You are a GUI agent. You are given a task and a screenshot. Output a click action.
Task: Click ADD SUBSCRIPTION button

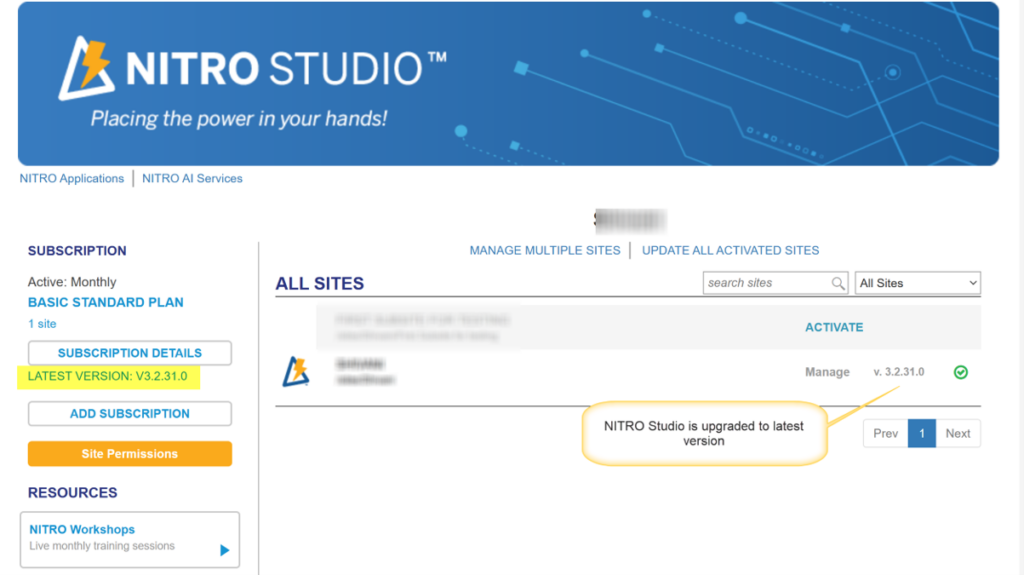click(x=130, y=414)
